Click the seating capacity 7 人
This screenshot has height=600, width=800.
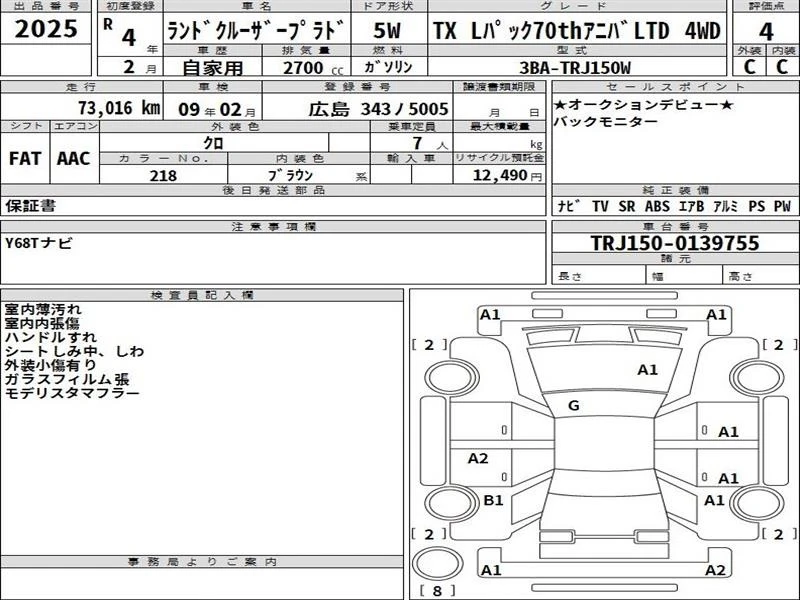(x=430, y=143)
